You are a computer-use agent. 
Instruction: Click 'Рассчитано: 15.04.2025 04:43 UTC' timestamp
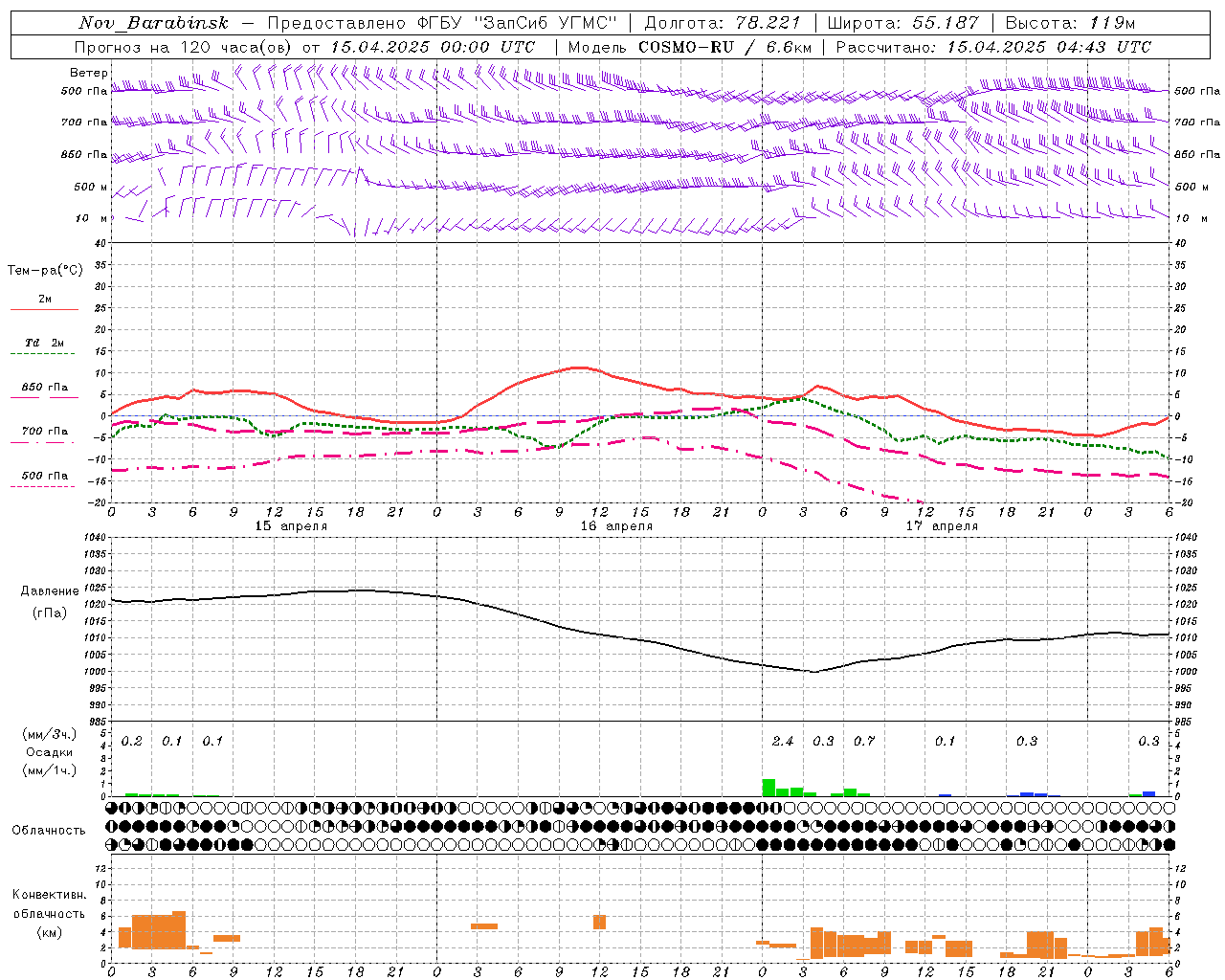pyautogui.click(x=993, y=47)
